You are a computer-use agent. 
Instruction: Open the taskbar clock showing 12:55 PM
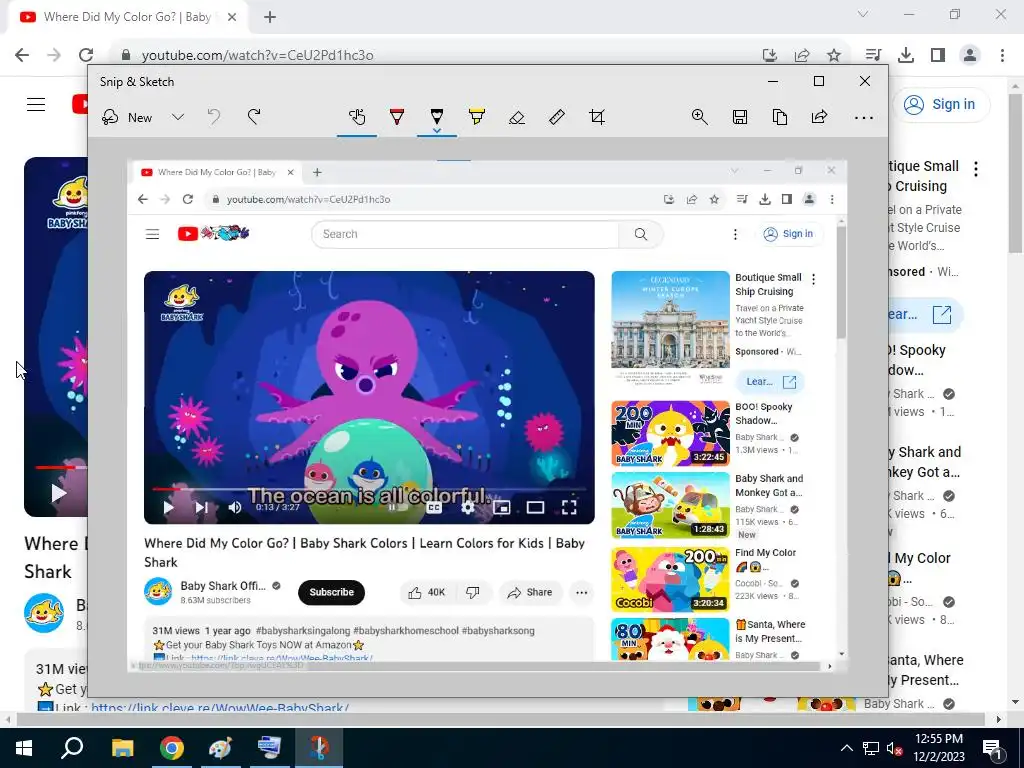[x=939, y=748]
